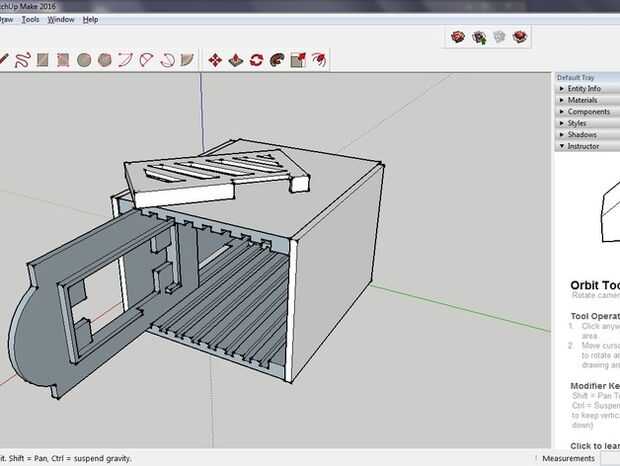Image resolution: width=620 pixels, height=466 pixels.
Task: Click the Measurements input box
Action: [610, 458]
